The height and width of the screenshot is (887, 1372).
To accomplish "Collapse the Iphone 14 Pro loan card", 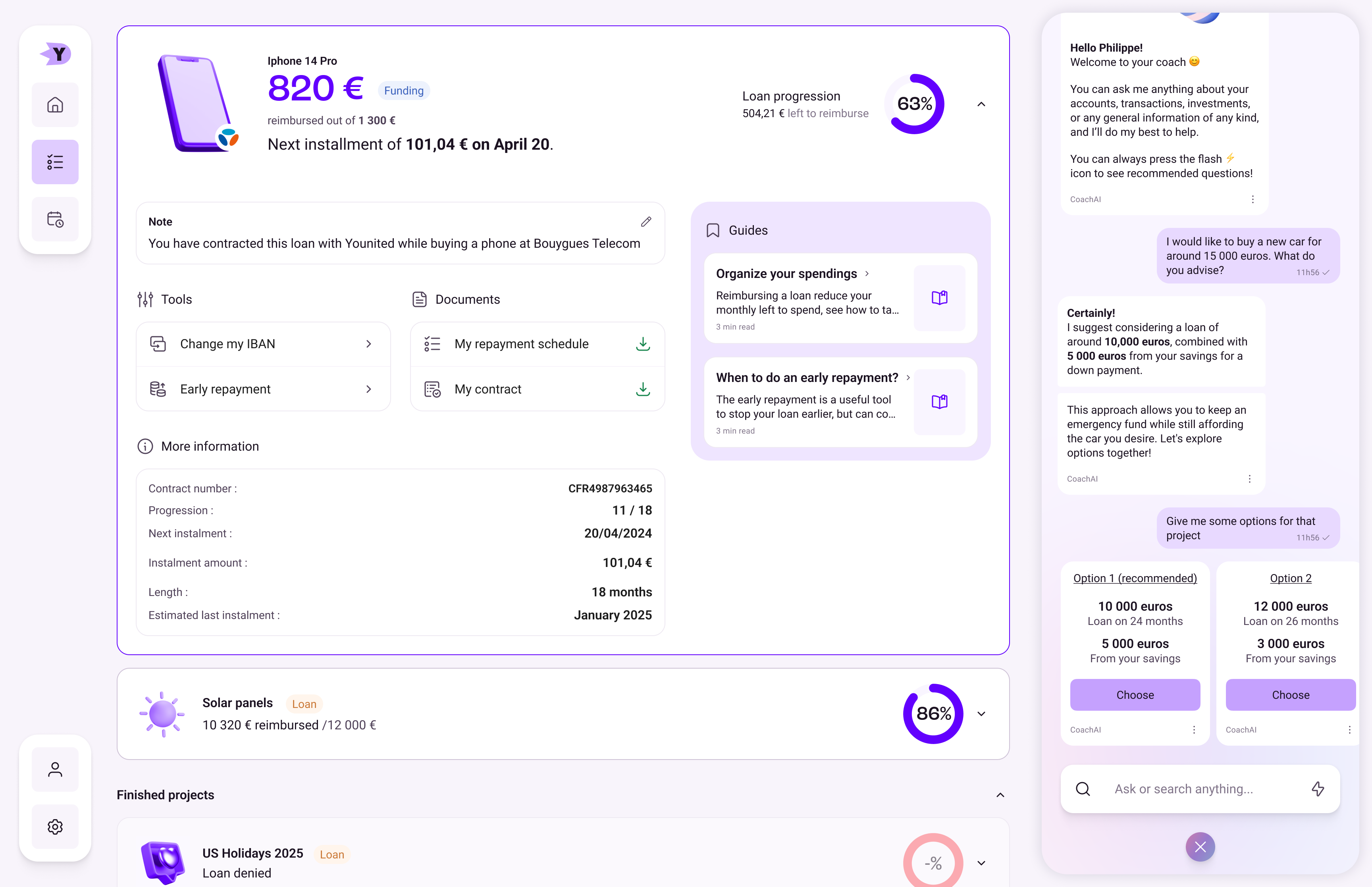I will tap(982, 104).
